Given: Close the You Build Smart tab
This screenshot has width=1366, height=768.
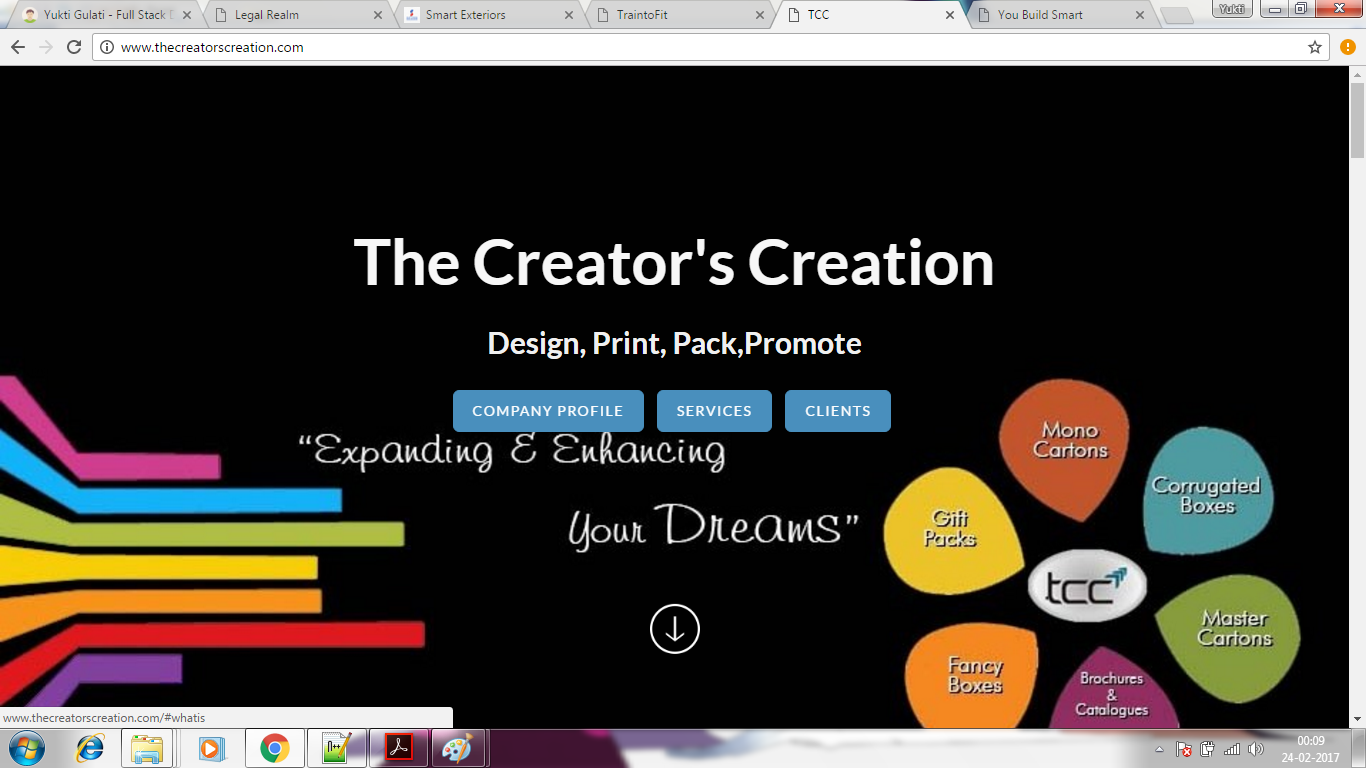Looking at the screenshot, I should (1141, 15).
